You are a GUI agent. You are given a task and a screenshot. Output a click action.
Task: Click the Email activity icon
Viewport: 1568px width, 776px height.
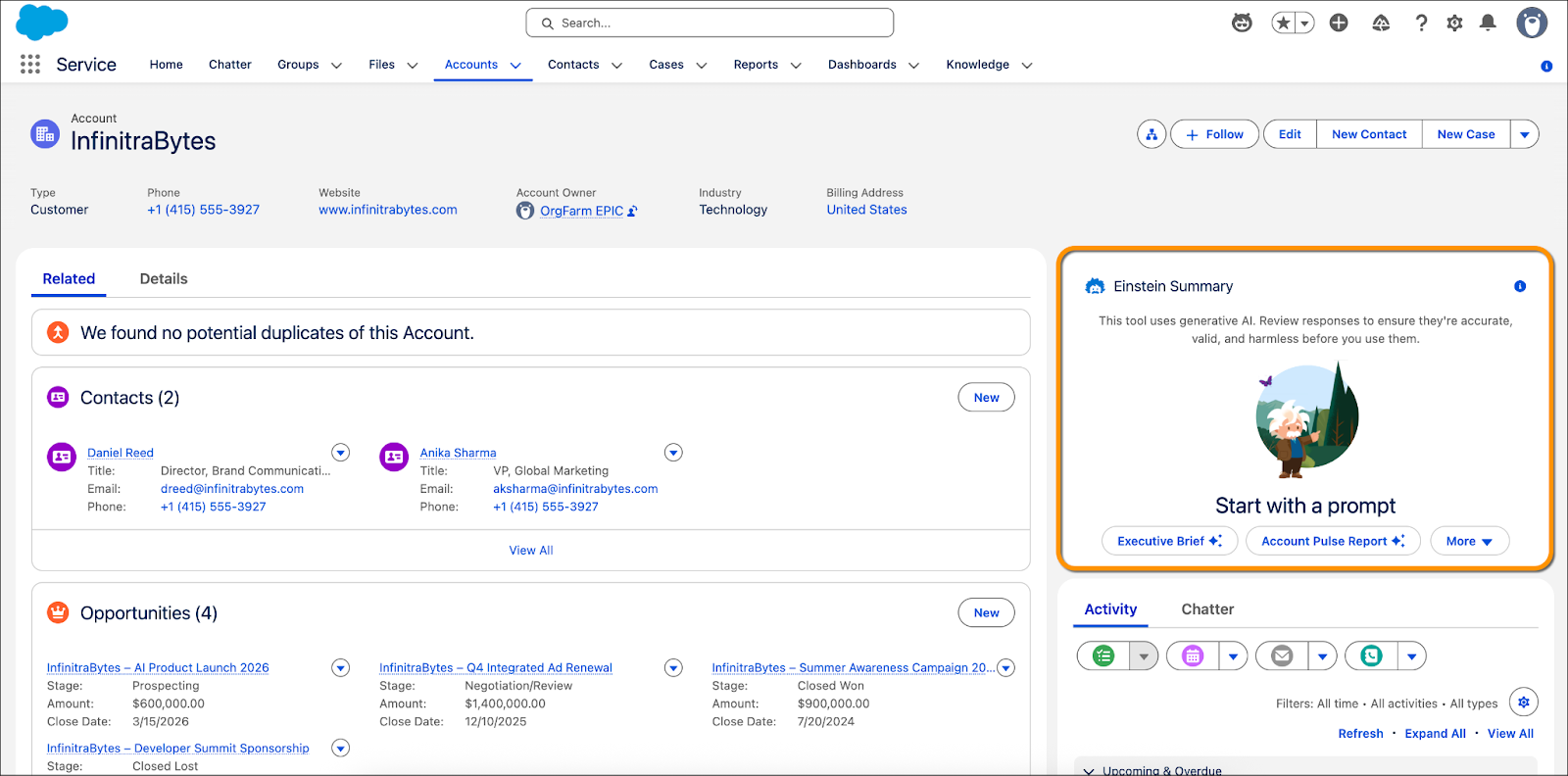[1282, 655]
